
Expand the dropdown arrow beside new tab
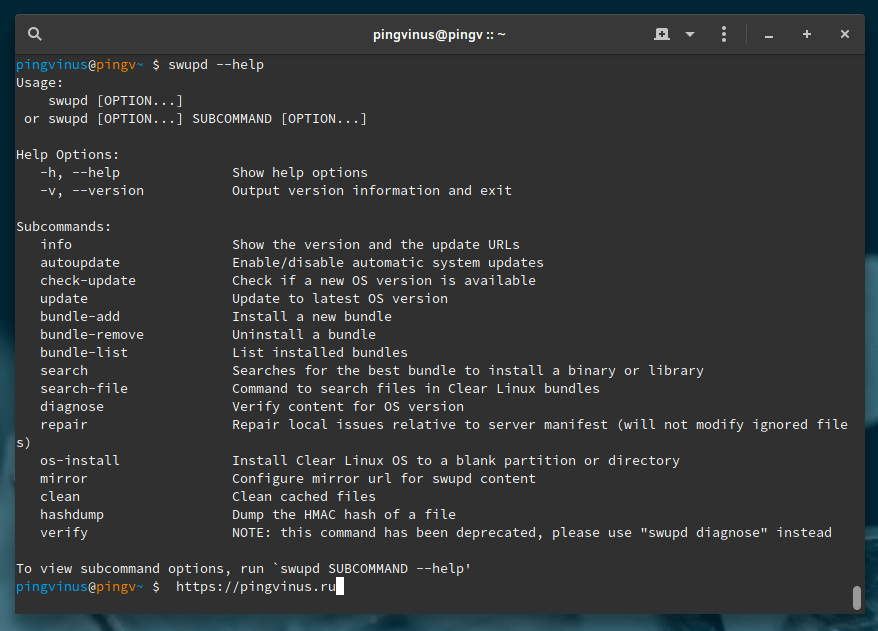(690, 34)
